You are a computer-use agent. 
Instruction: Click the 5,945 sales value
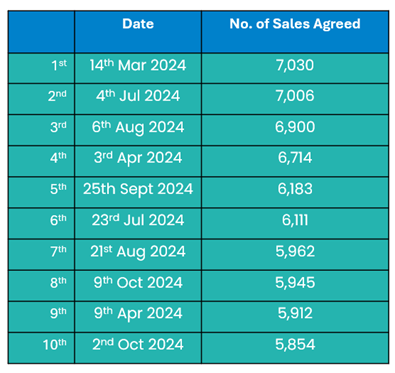pyautogui.click(x=295, y=283)
